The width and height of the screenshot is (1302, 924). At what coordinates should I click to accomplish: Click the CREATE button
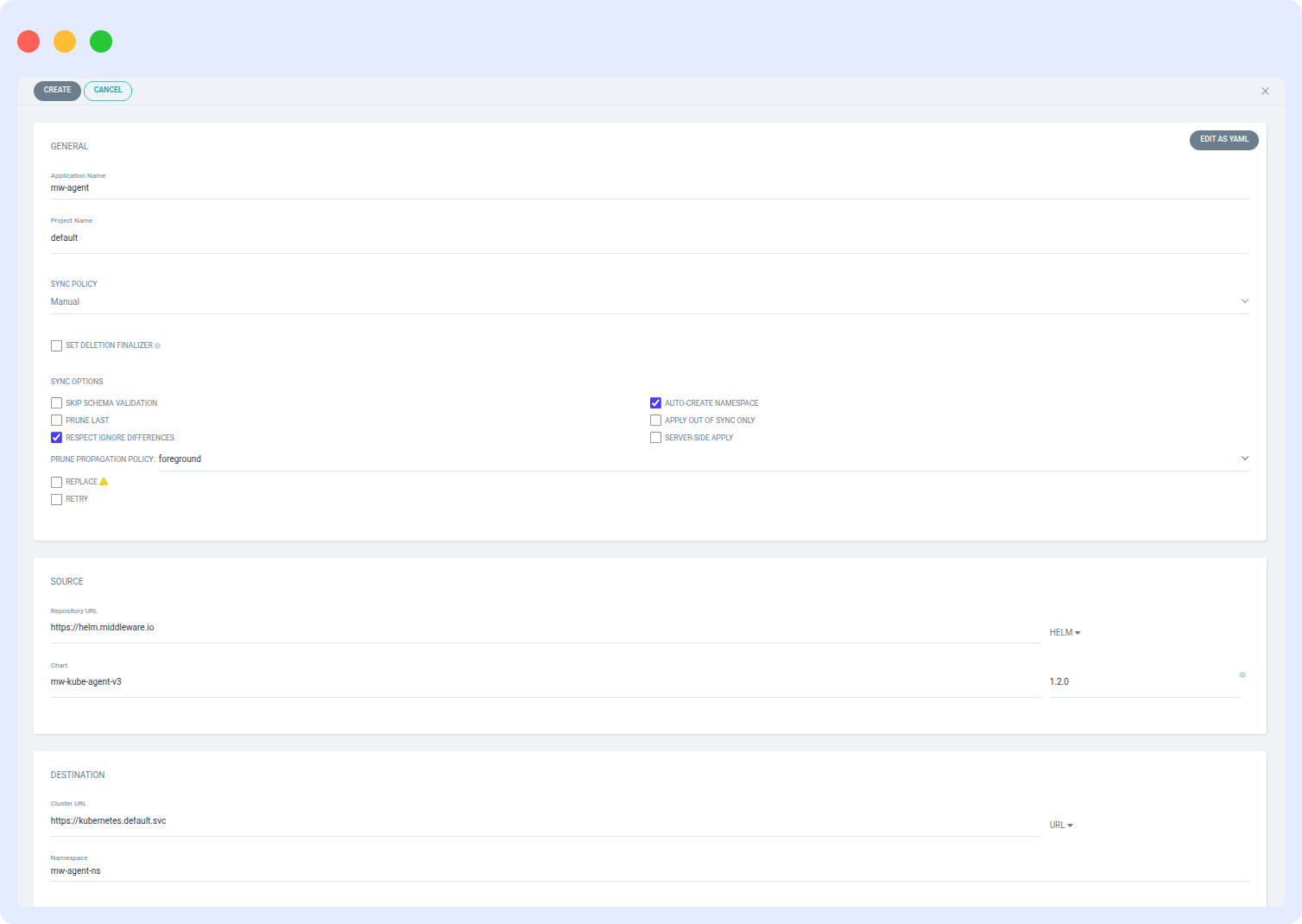[x=56, y=90]
